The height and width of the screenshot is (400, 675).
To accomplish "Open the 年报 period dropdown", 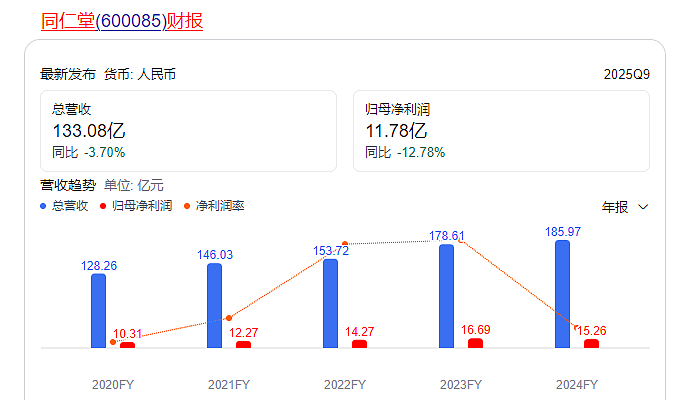I will tap(625, 207).
